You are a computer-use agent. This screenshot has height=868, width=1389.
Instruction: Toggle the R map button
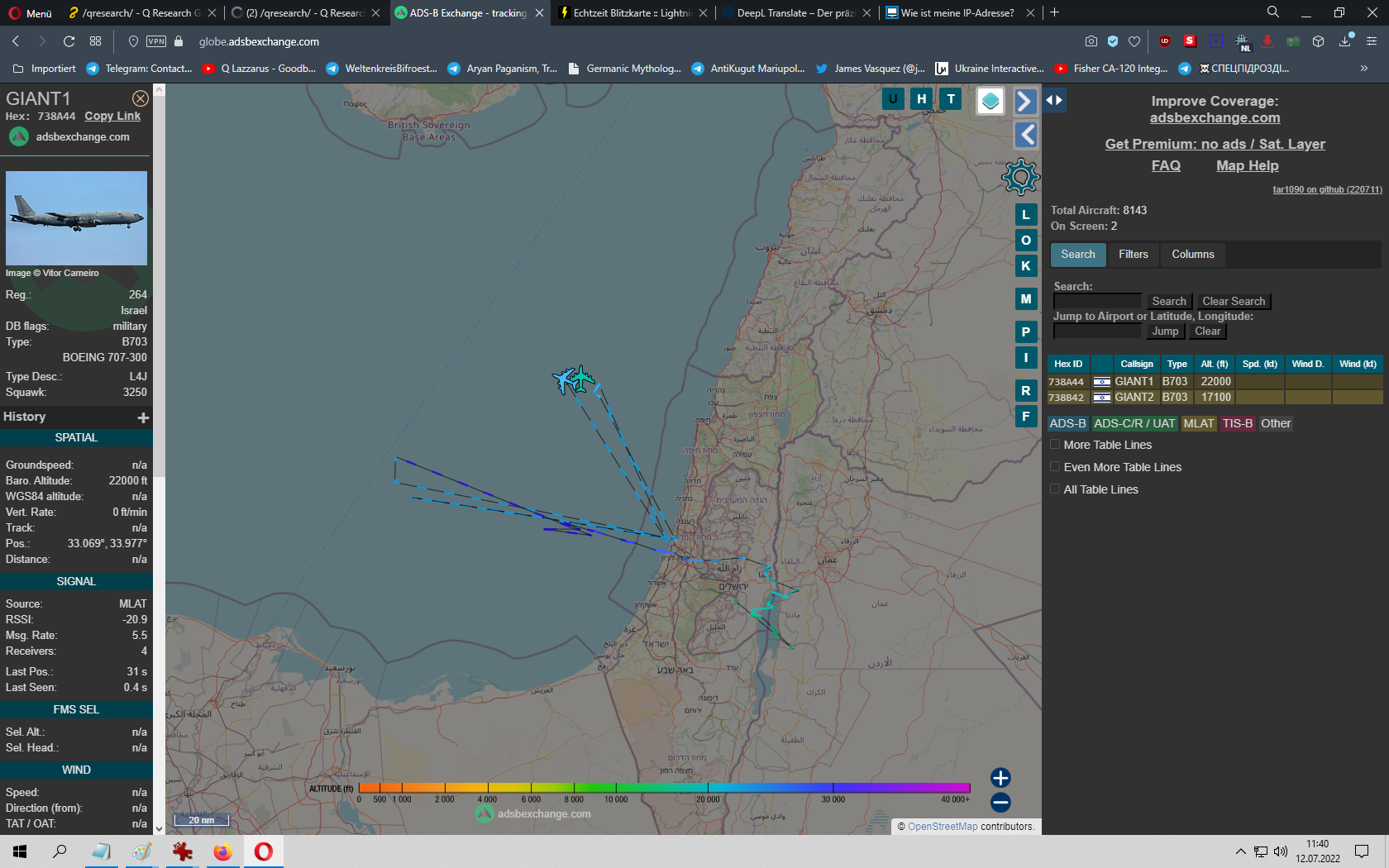(x=1026, y=391)
